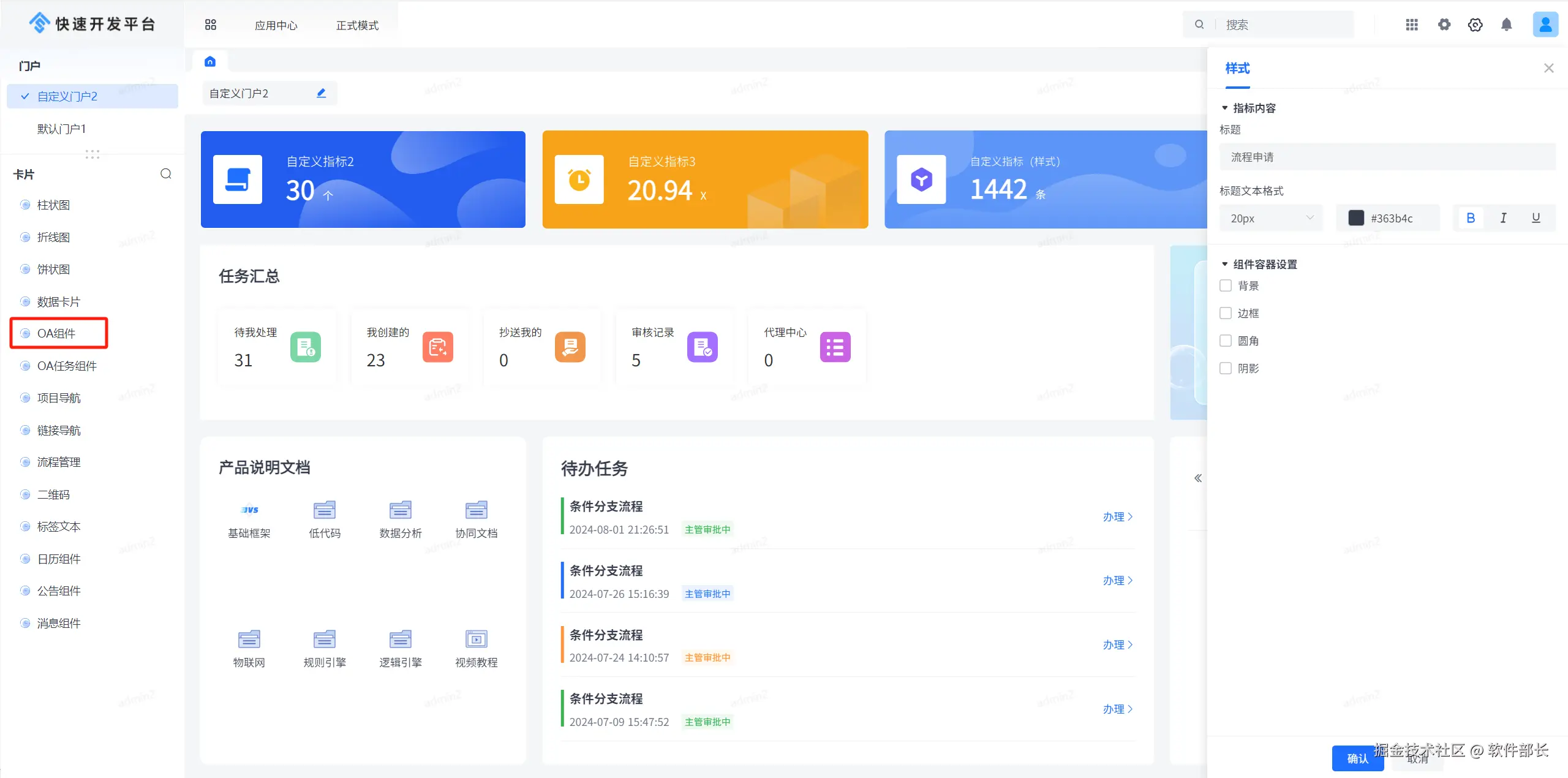Enable the 边框 checkbox
The width and height of the screenshot is (1568, 778).
point(1226,313)
